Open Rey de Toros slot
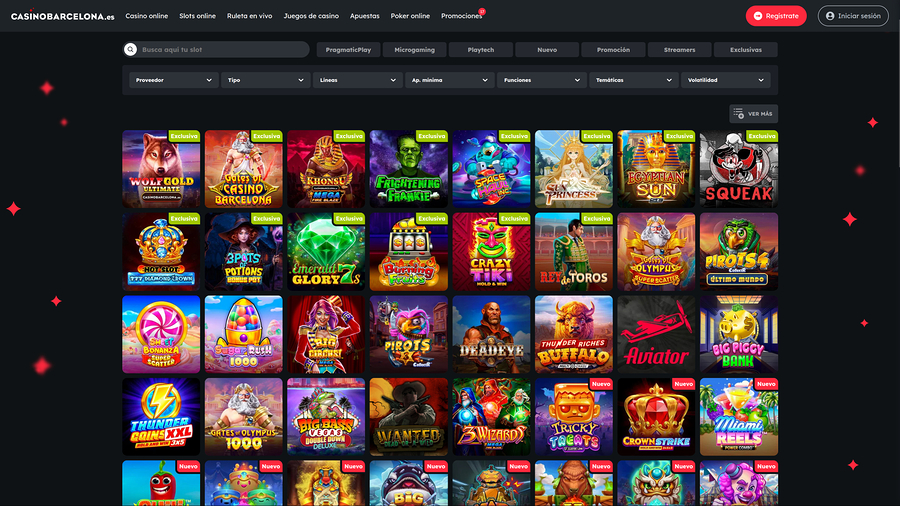Image resolution: width=900 pixels, height=506 pixels. pos(574,252)
